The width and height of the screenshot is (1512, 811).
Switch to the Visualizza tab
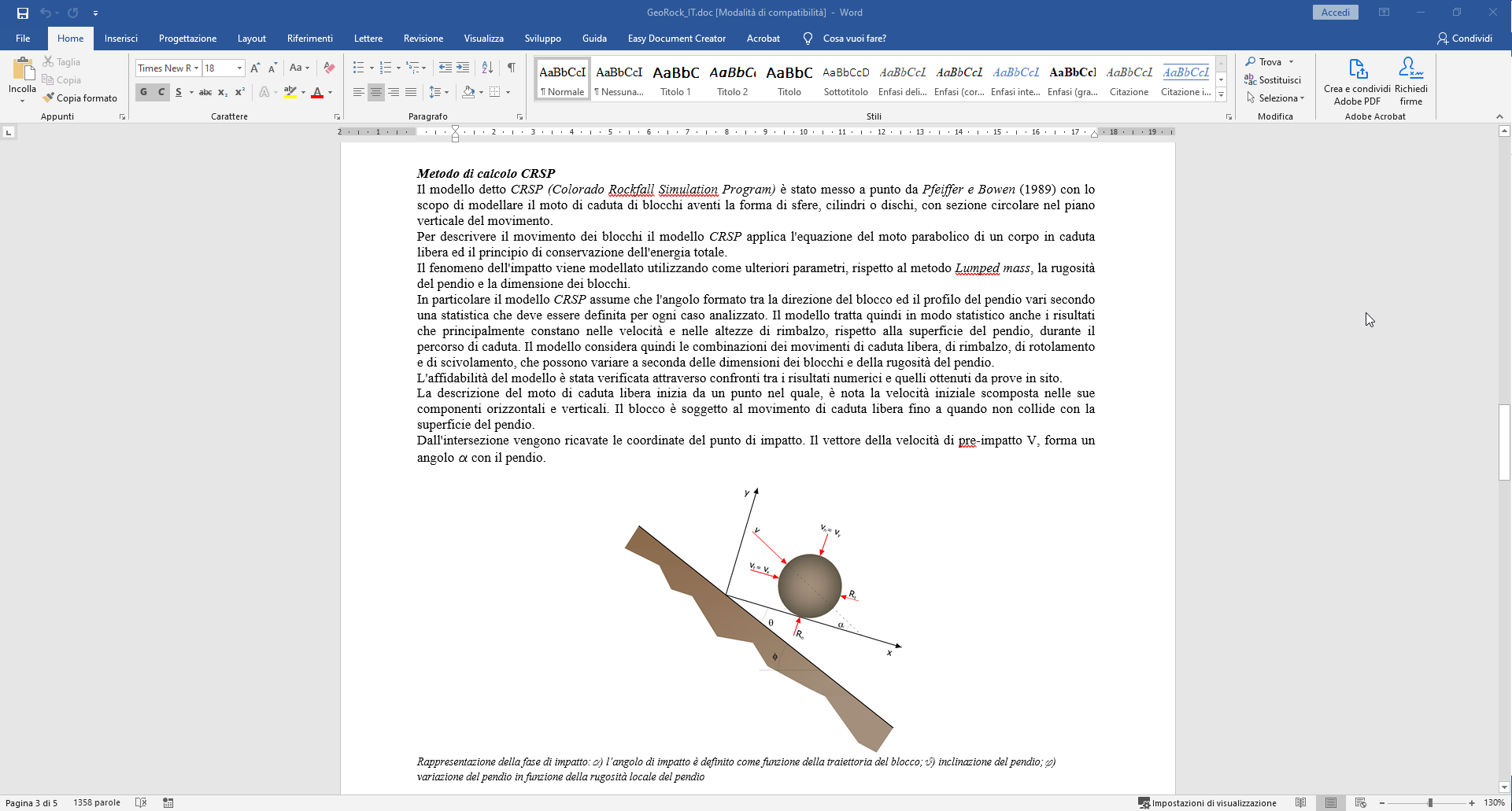(x=484, y=39)
